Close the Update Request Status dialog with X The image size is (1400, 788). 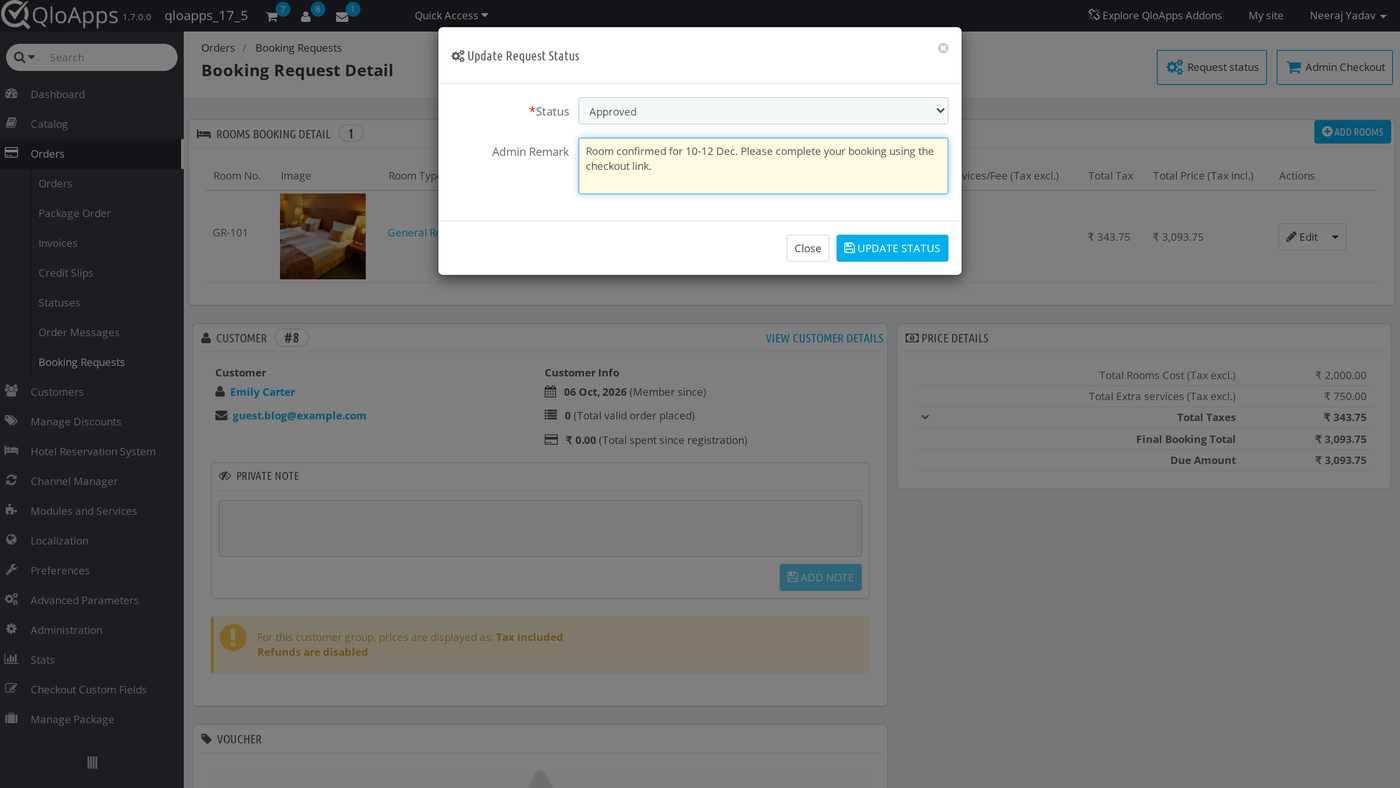coord(943,48)
